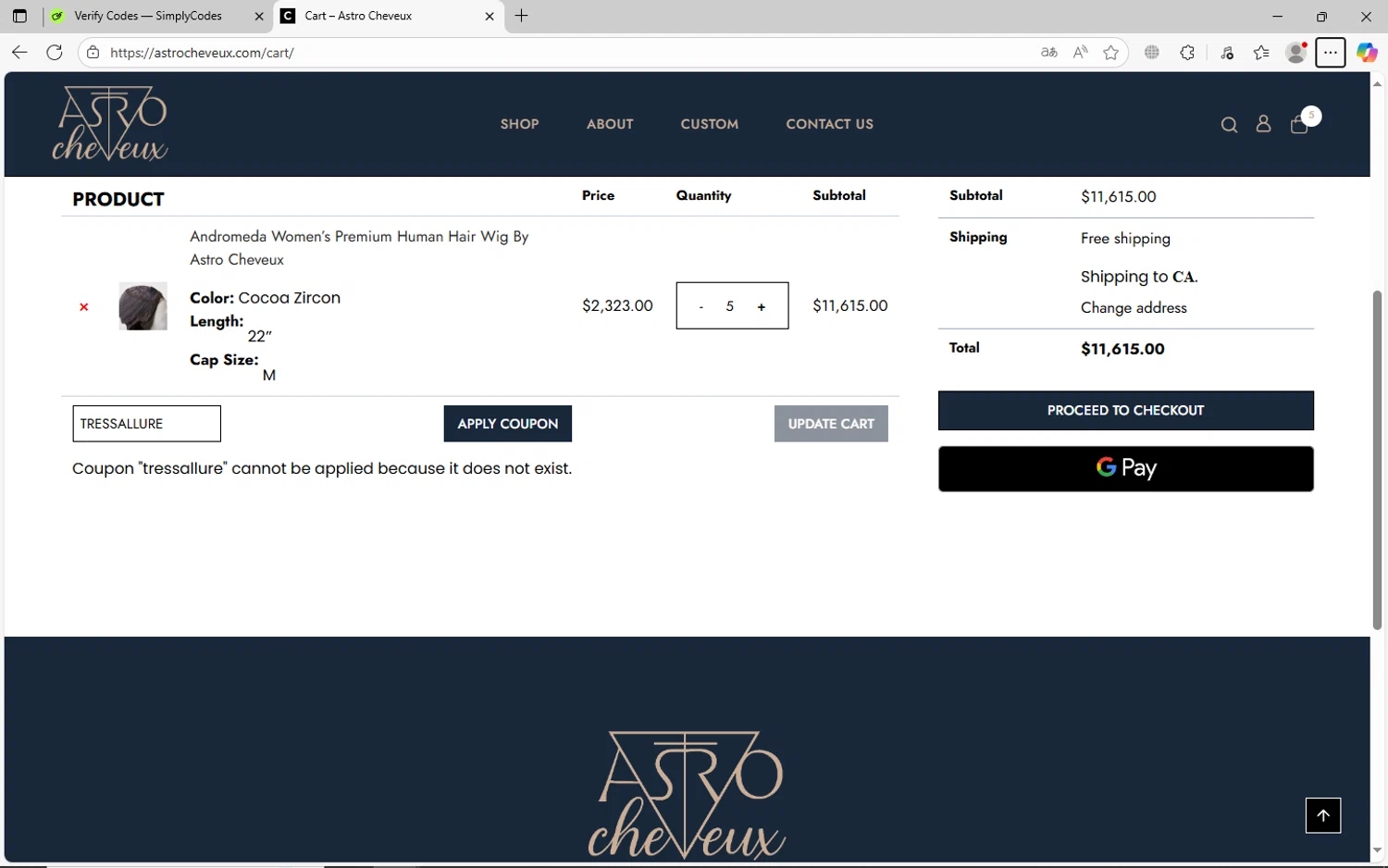Click the Total amount $11,615.00
The image size is (1388, 868).
pos(1122,349)
